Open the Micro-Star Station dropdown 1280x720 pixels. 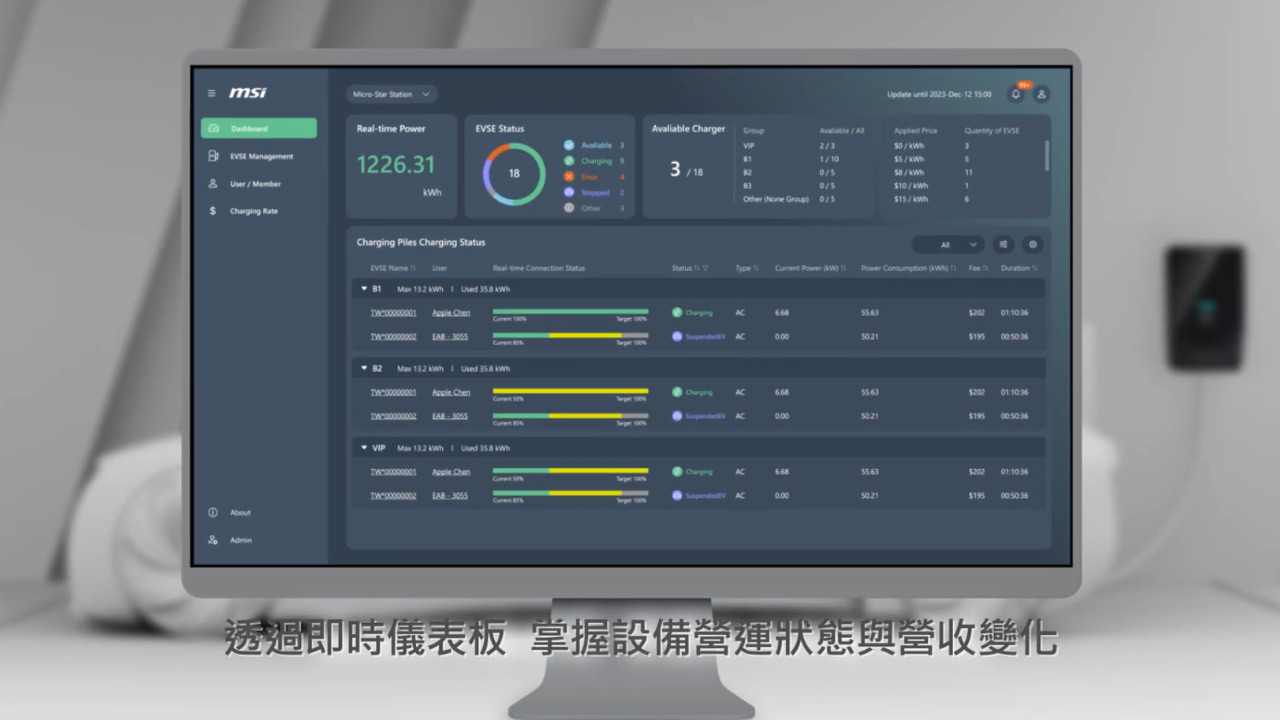(391, 93)
